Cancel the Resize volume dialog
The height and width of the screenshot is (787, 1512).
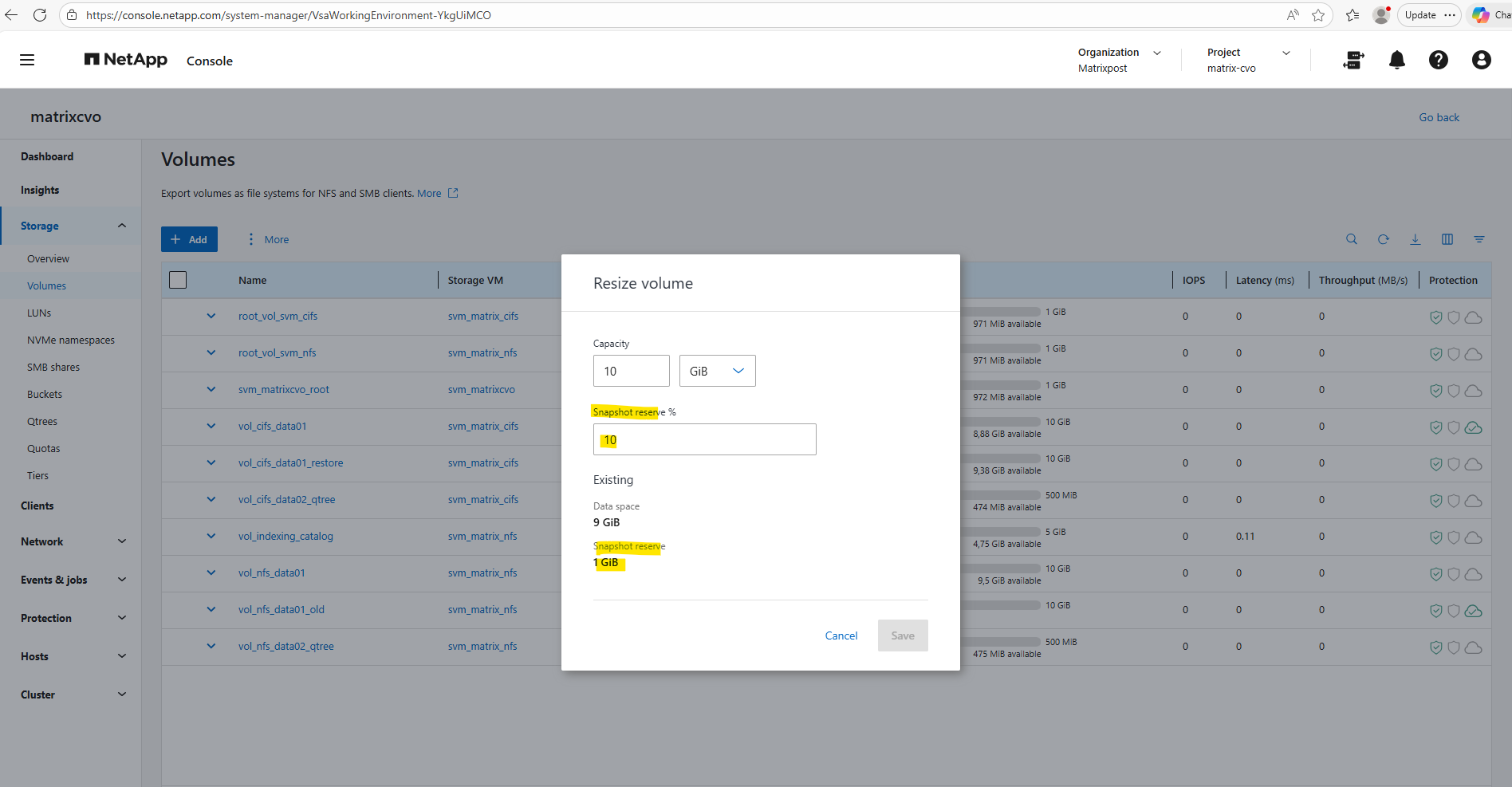pos(841,636)
